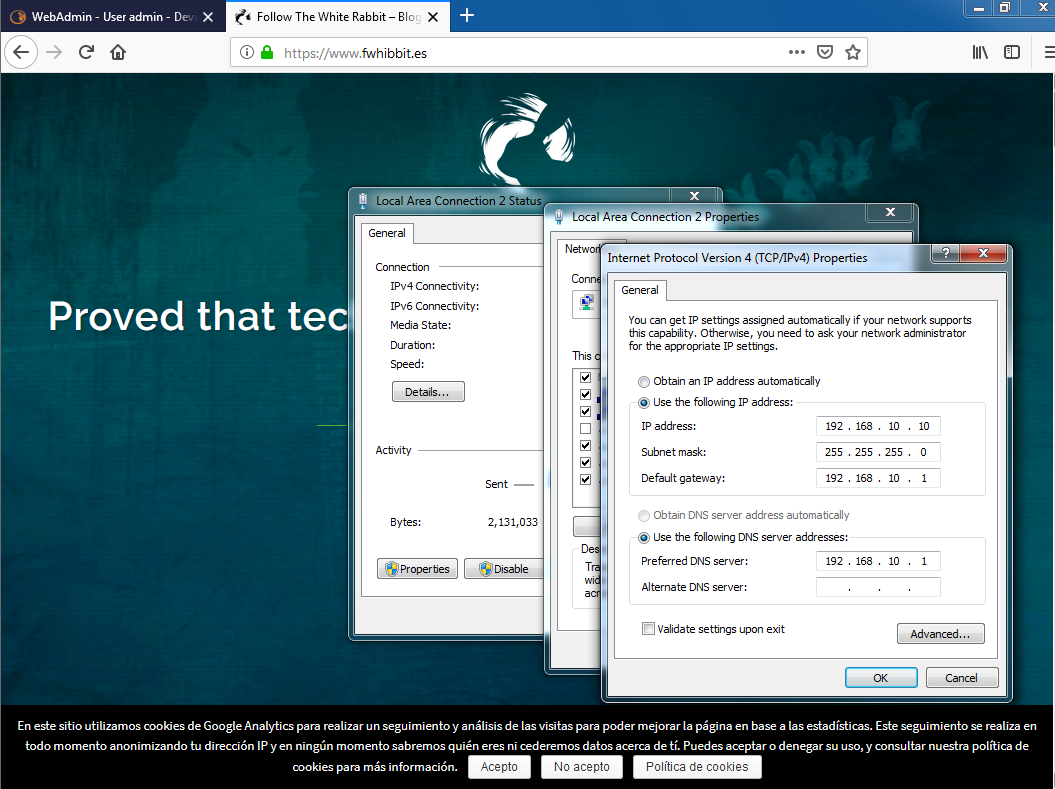View site security padlock information

pyautogui.click(x=267, y=53)
